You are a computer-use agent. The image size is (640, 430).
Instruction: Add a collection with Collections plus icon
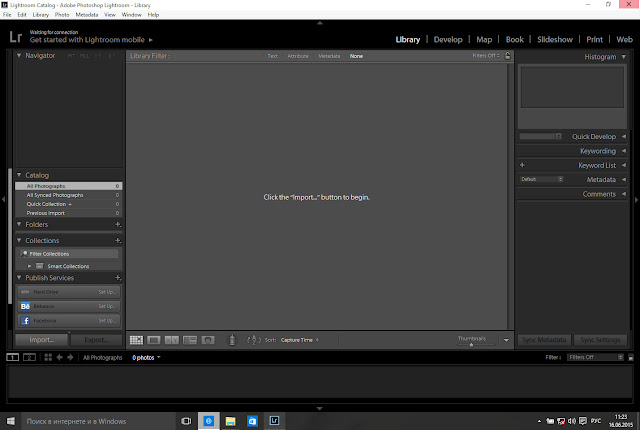[118, 240]
